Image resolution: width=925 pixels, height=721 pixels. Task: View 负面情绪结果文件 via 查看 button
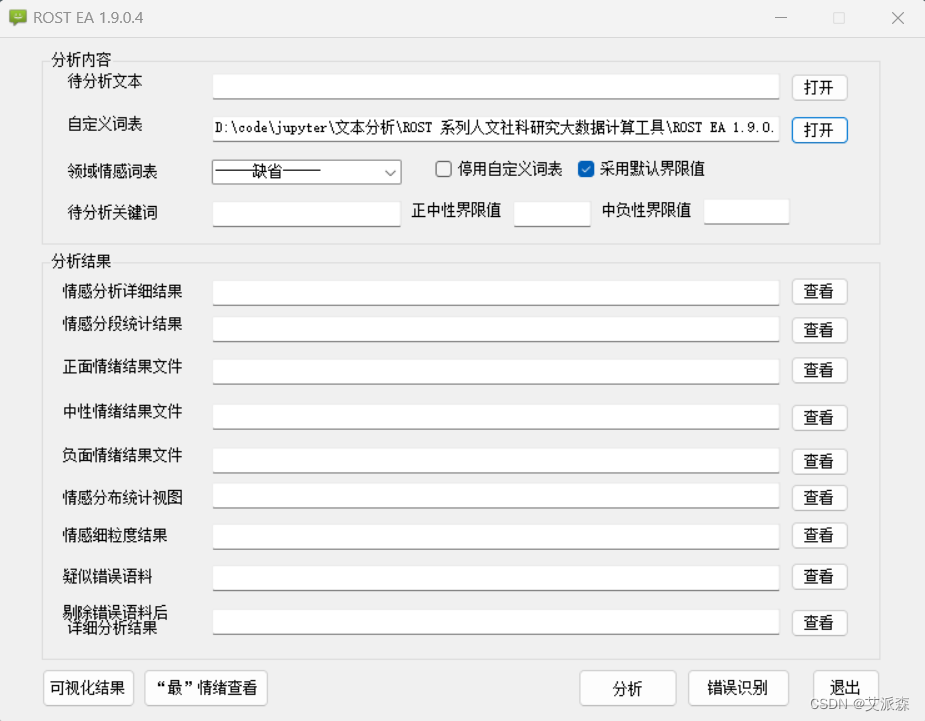[819, 461]
